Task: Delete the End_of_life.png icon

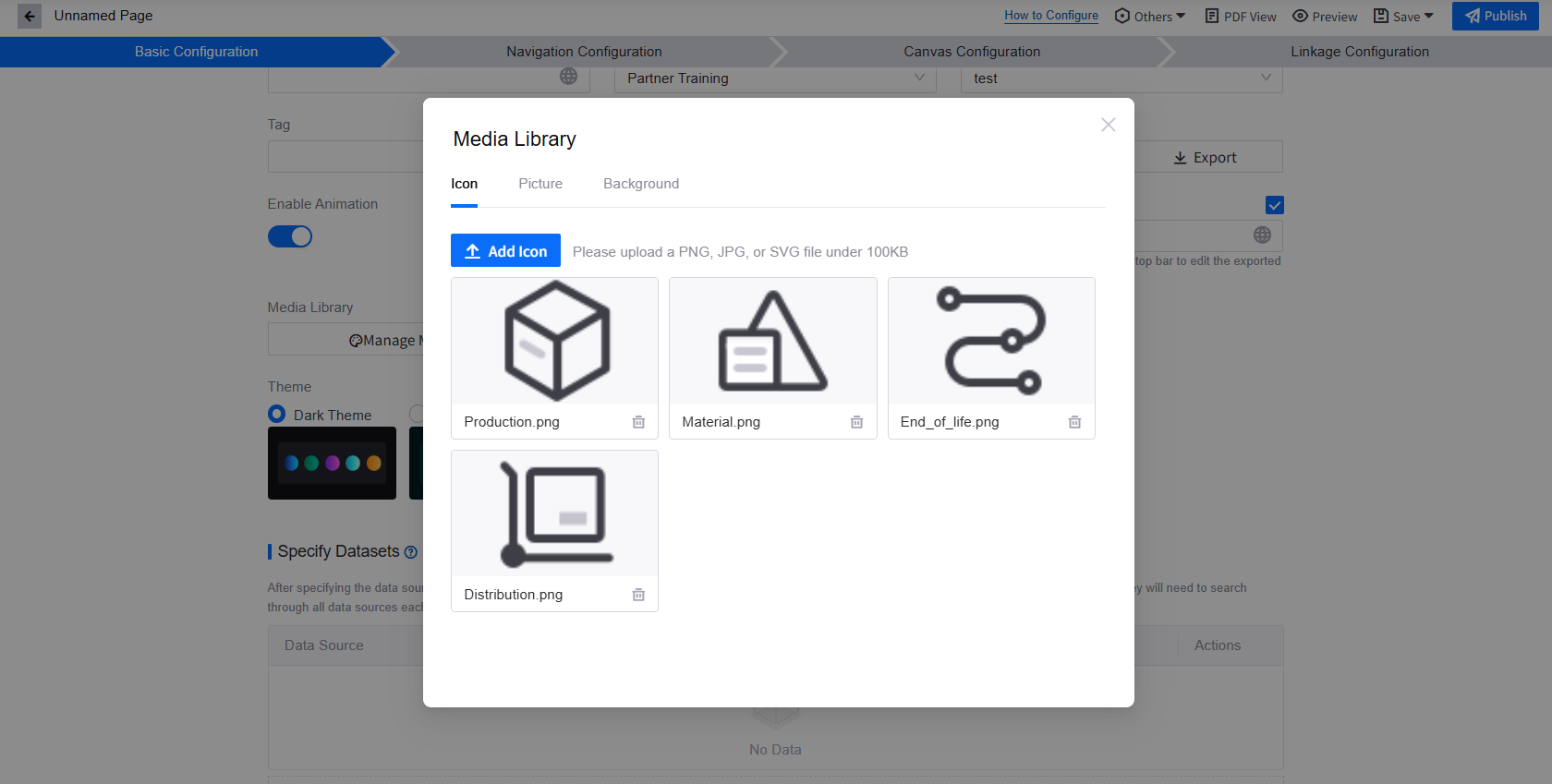Action: (1074, 422)
